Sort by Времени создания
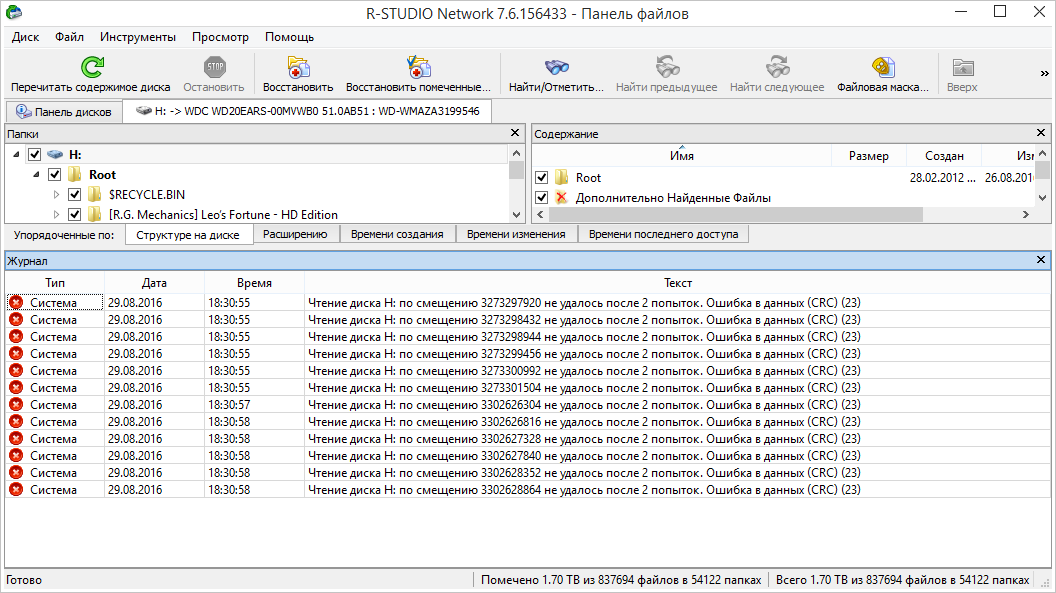Screen dimensions: 1056x593 pos(397,234)
